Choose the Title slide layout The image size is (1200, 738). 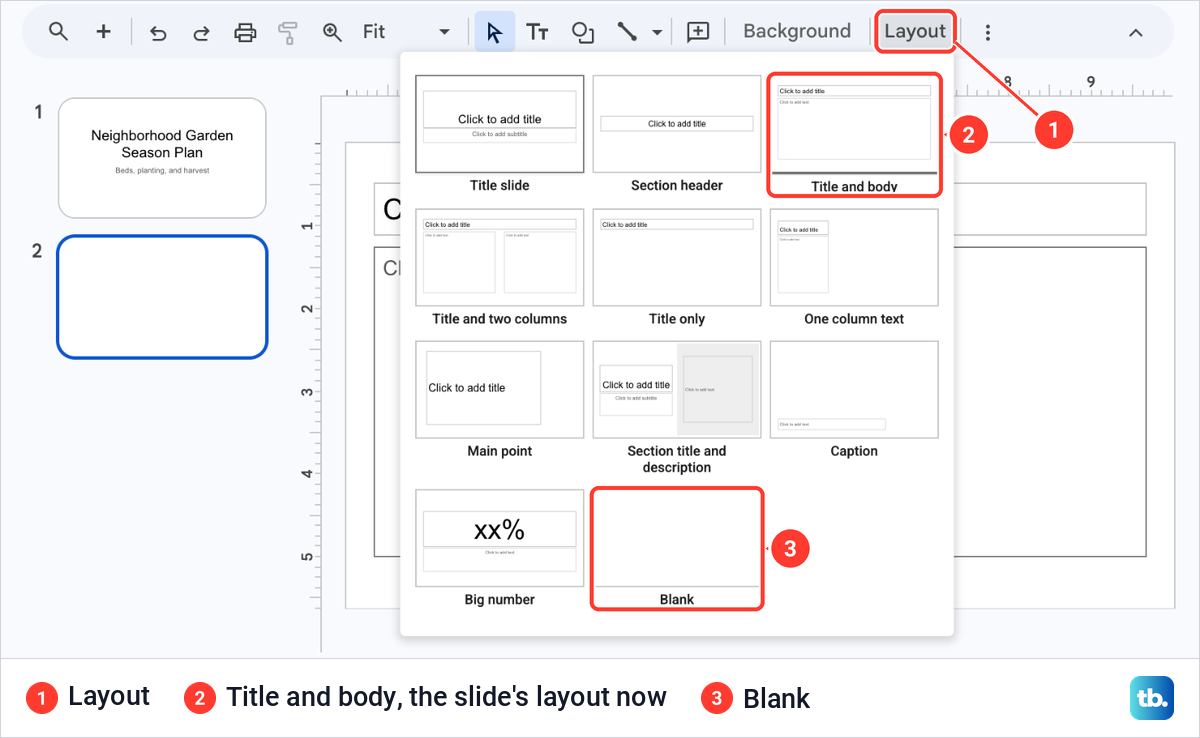click(x=500, y=134)
